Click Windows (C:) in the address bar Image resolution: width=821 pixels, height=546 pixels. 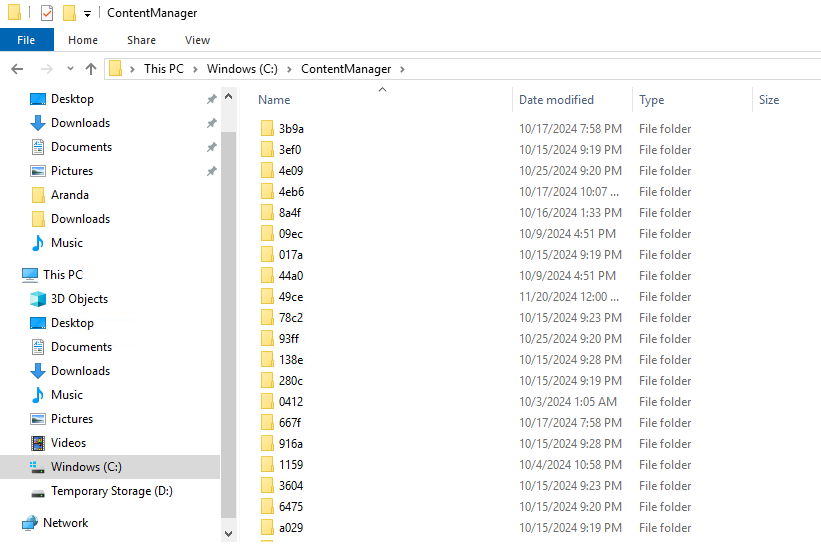[242, 69]
